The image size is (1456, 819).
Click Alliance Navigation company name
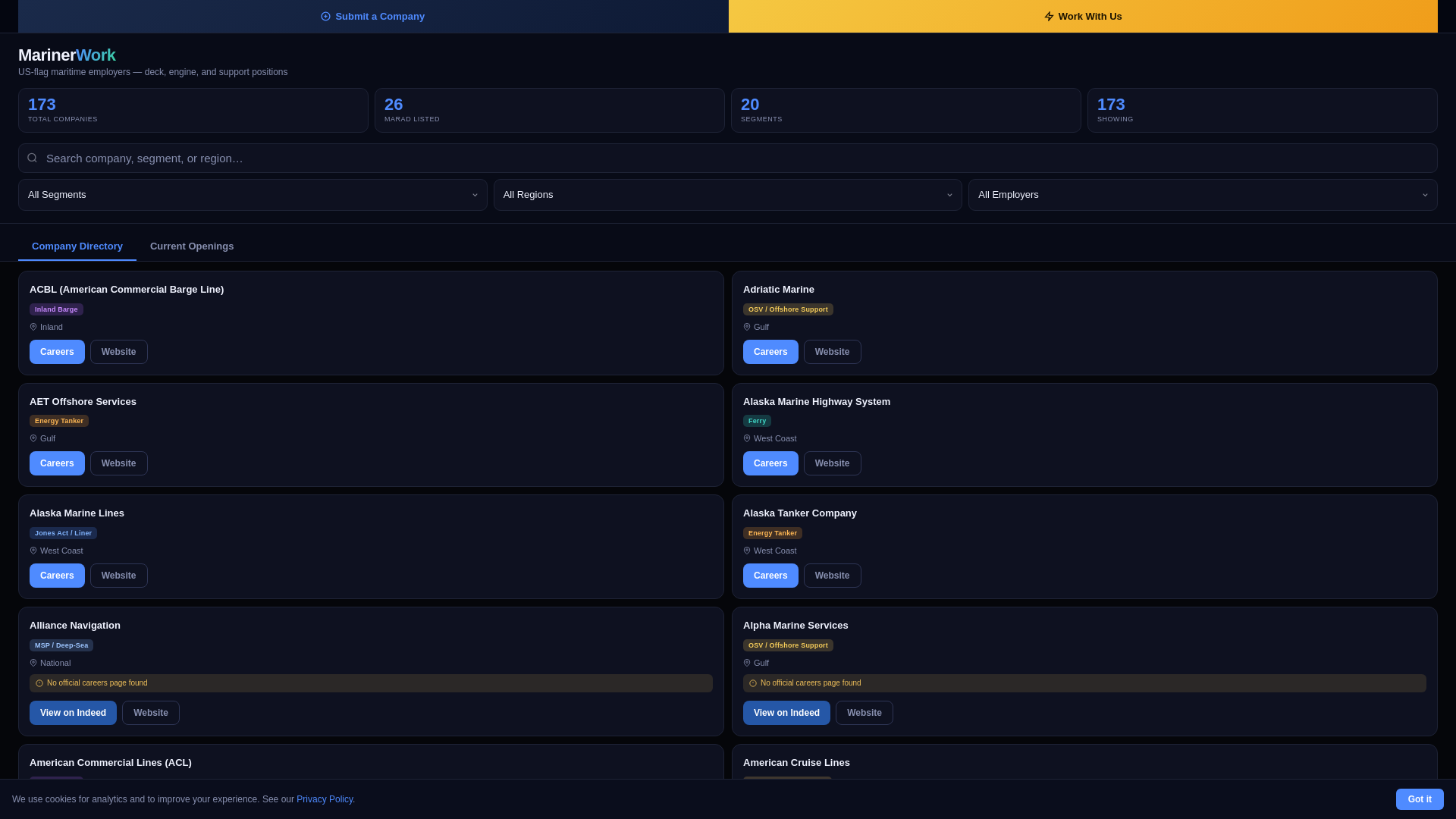pos(75,626)
